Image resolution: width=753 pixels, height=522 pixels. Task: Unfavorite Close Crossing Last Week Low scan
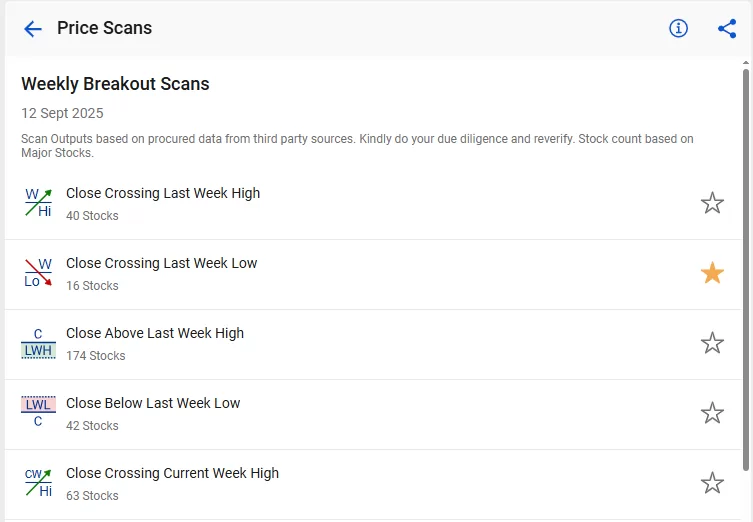712,273
